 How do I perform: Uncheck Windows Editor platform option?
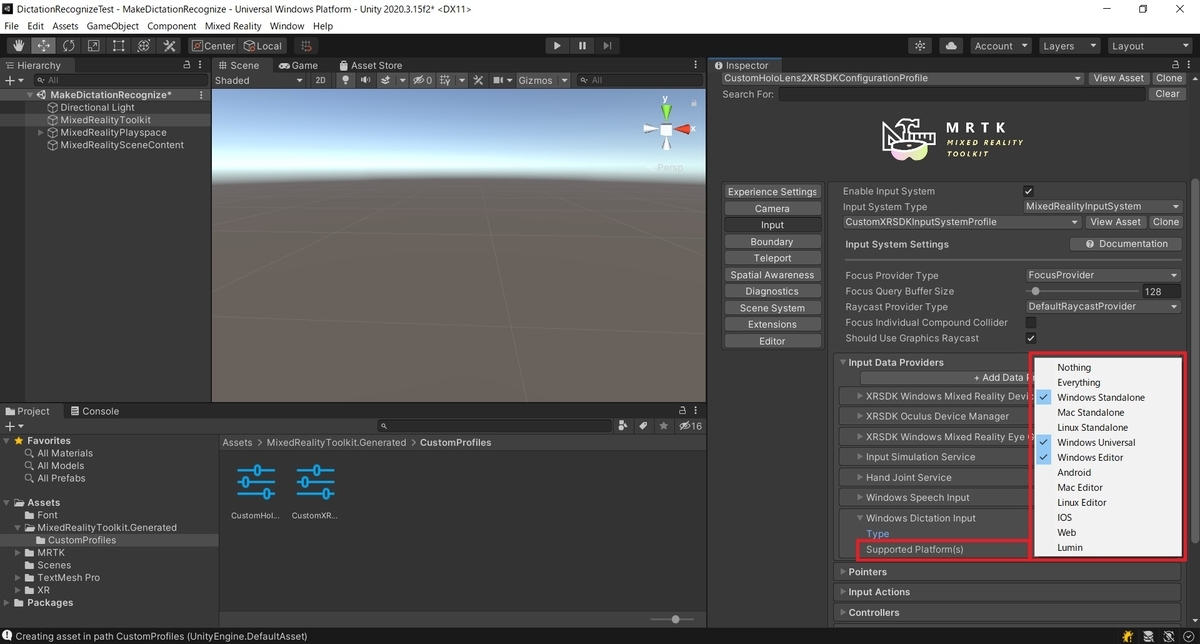(x=1109, y=457)
